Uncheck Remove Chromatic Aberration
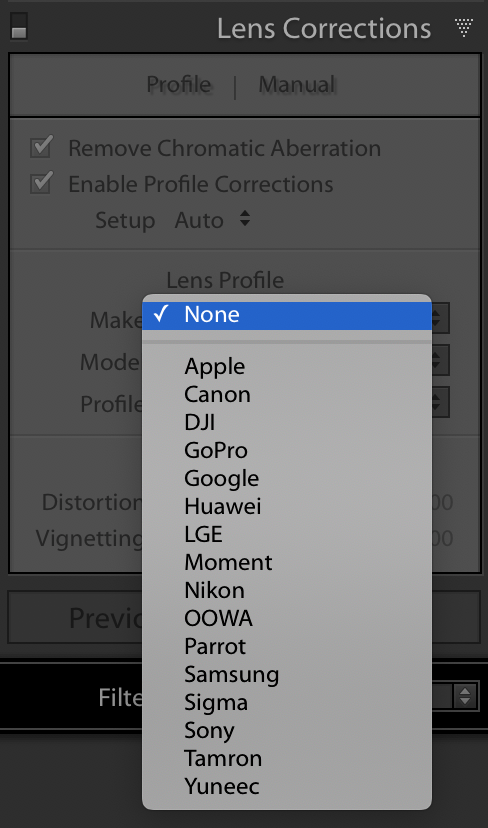Viewport: 488px width, 828px height. click(x=41, y=147)
